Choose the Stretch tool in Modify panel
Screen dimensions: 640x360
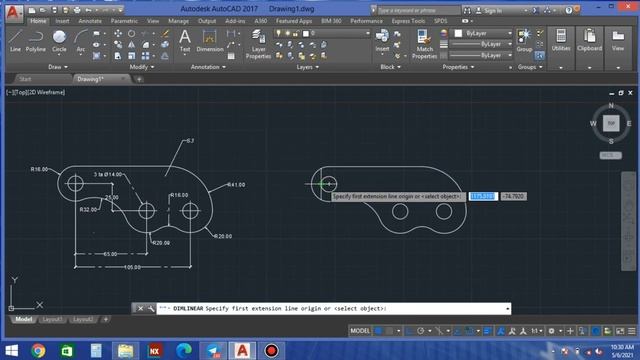[118, 56]
